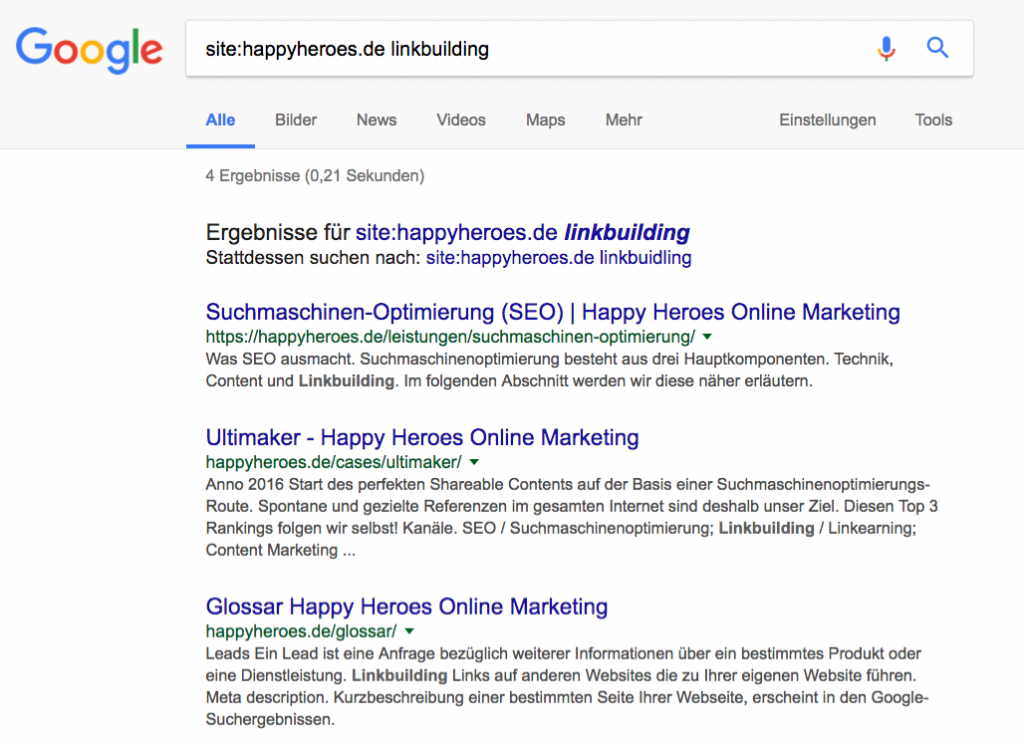Switch to the Videos tab
This screenshot has width=1024, height=742.
(x=460, y=119)
